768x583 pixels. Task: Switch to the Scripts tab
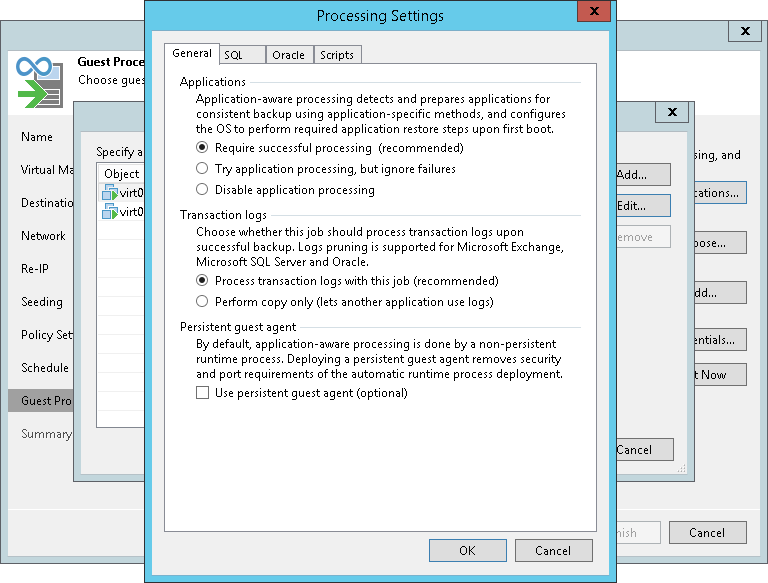pos(337,55)
